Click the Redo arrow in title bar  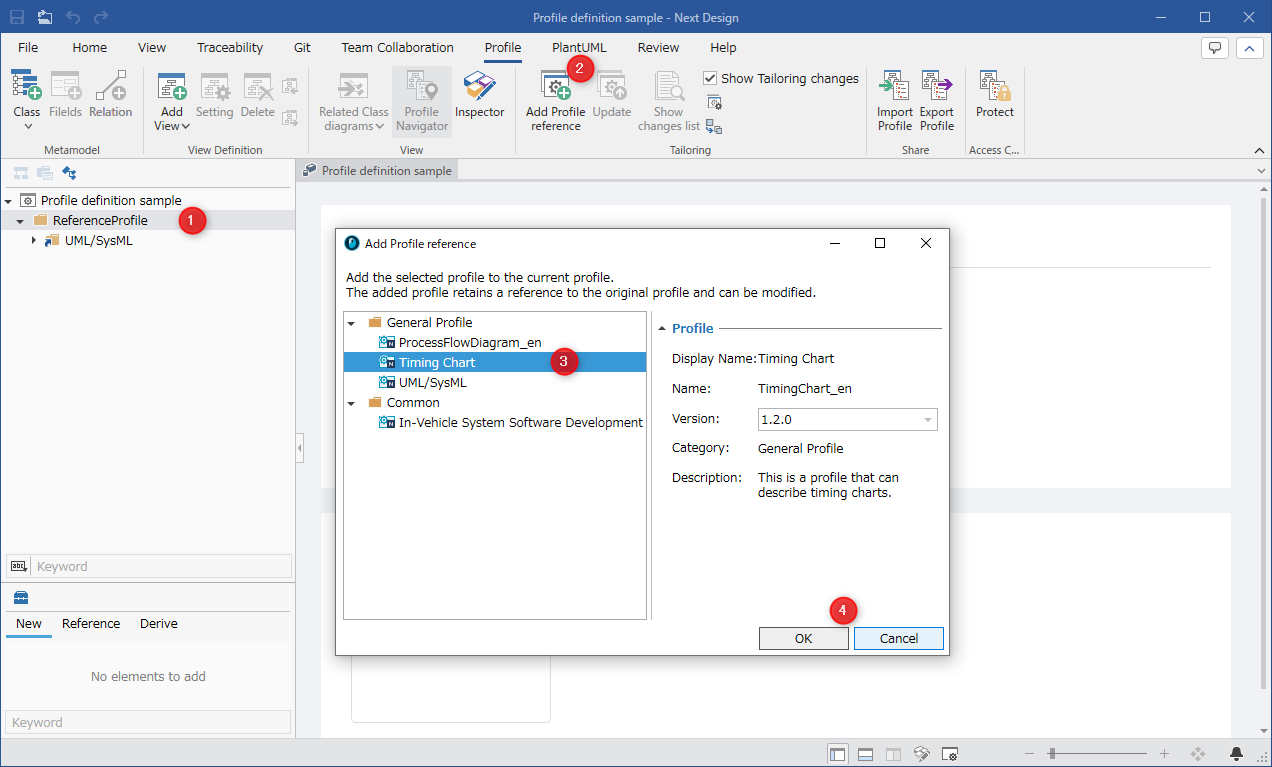coord(101,17)
